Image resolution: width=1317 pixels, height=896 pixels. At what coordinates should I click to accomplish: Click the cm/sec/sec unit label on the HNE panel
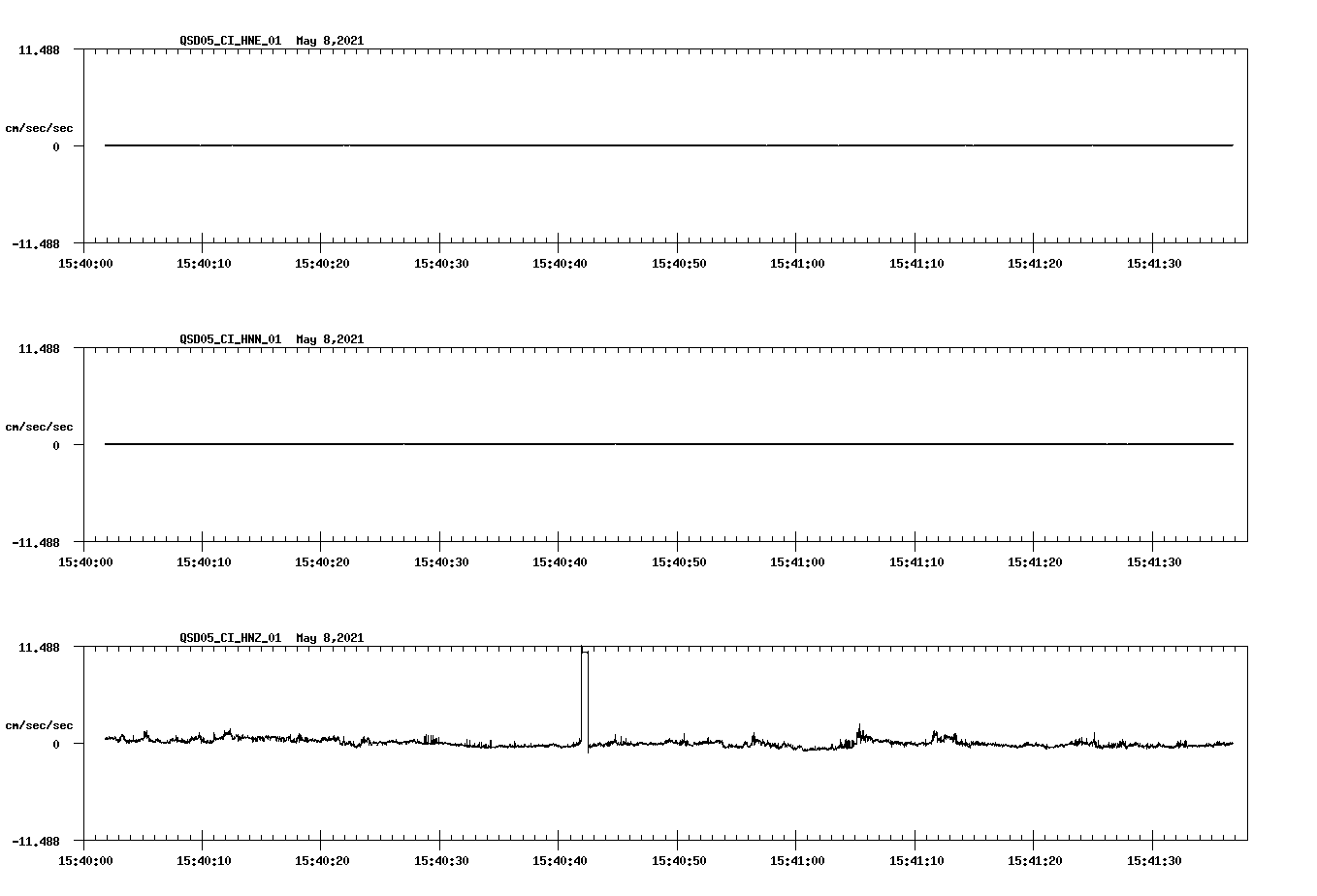point(40,126)
